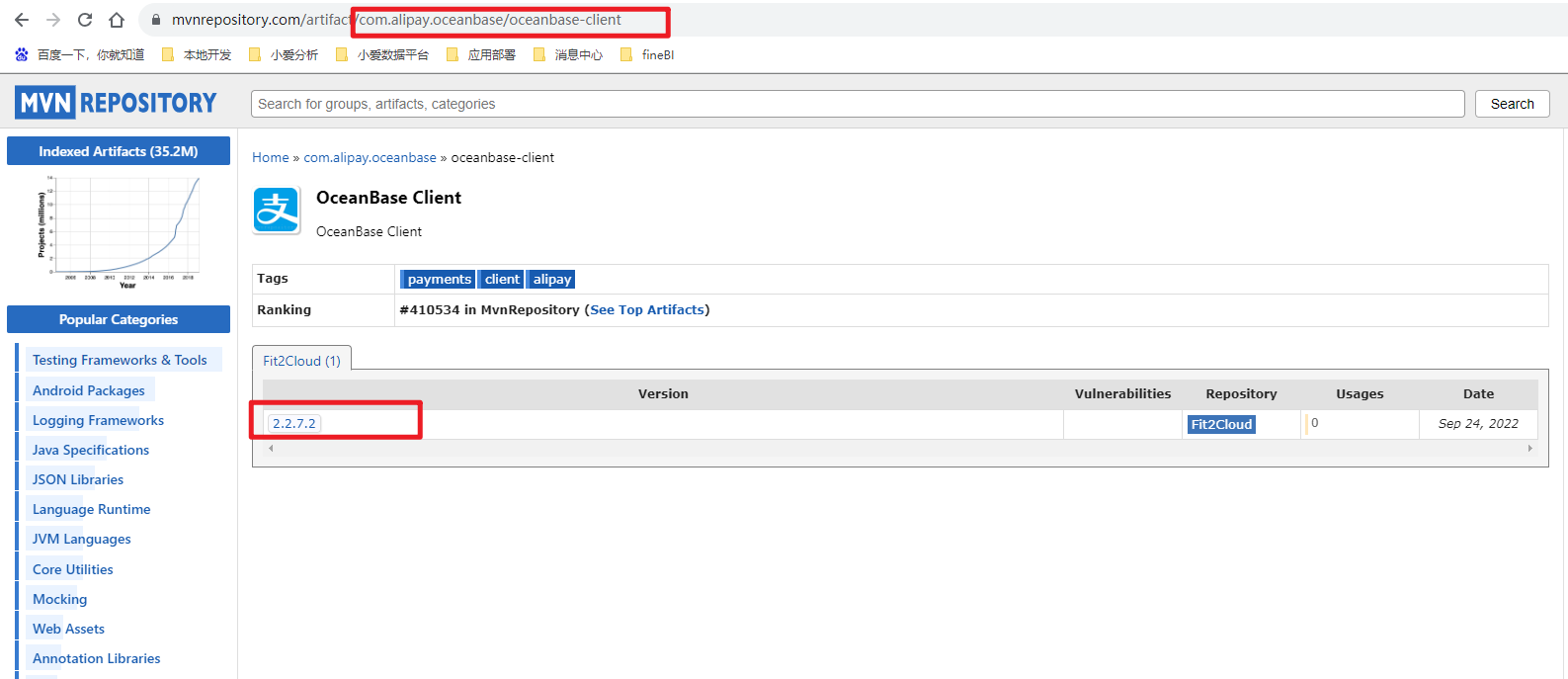Open the 小爱数据平台 bookmark folder

click(382, 55)
